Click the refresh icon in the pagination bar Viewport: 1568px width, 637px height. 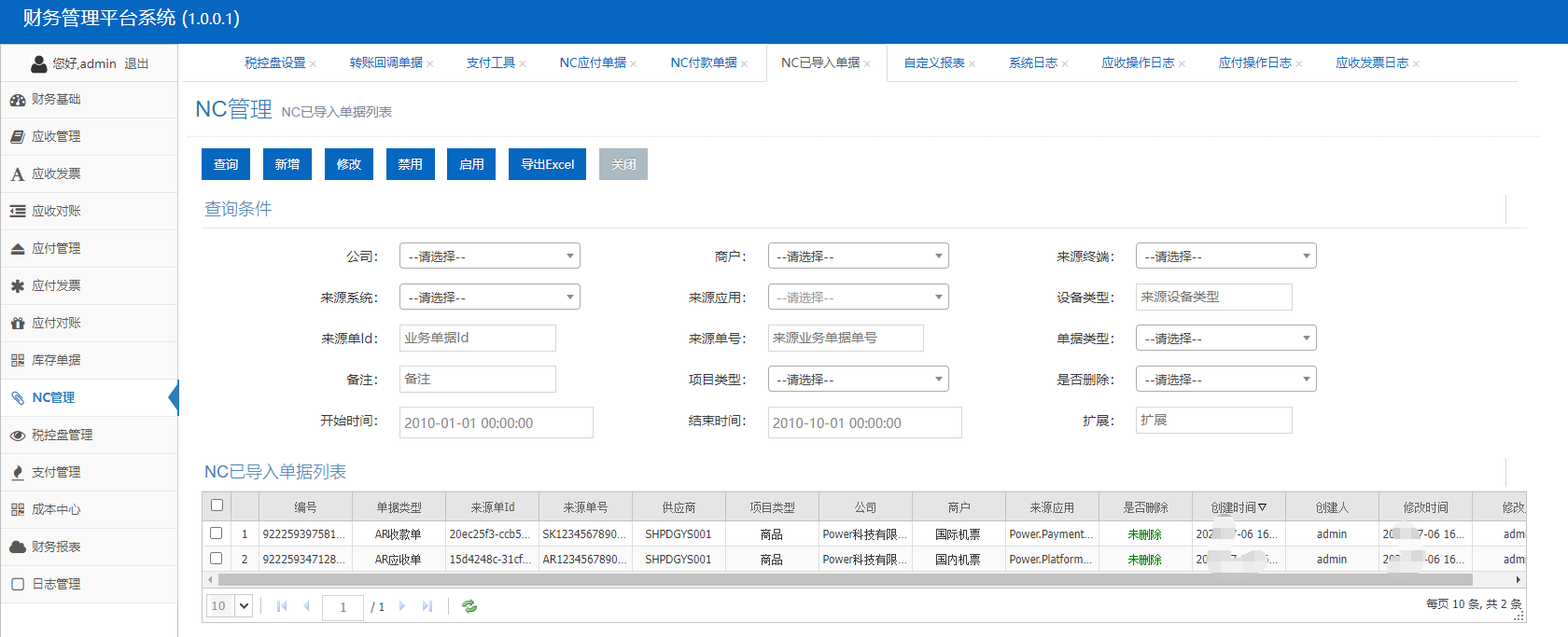469,606
